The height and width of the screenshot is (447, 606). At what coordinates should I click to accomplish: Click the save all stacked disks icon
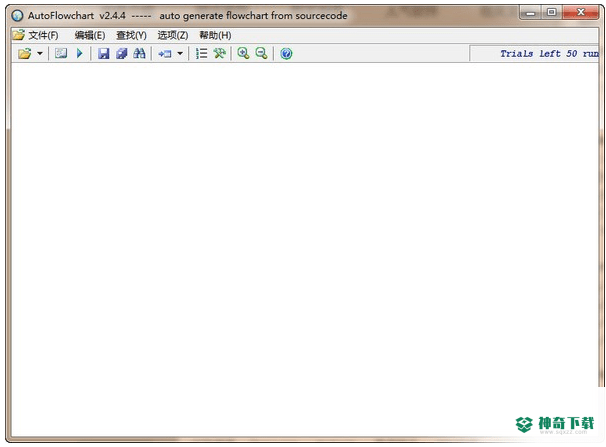(x=121, y=53)
